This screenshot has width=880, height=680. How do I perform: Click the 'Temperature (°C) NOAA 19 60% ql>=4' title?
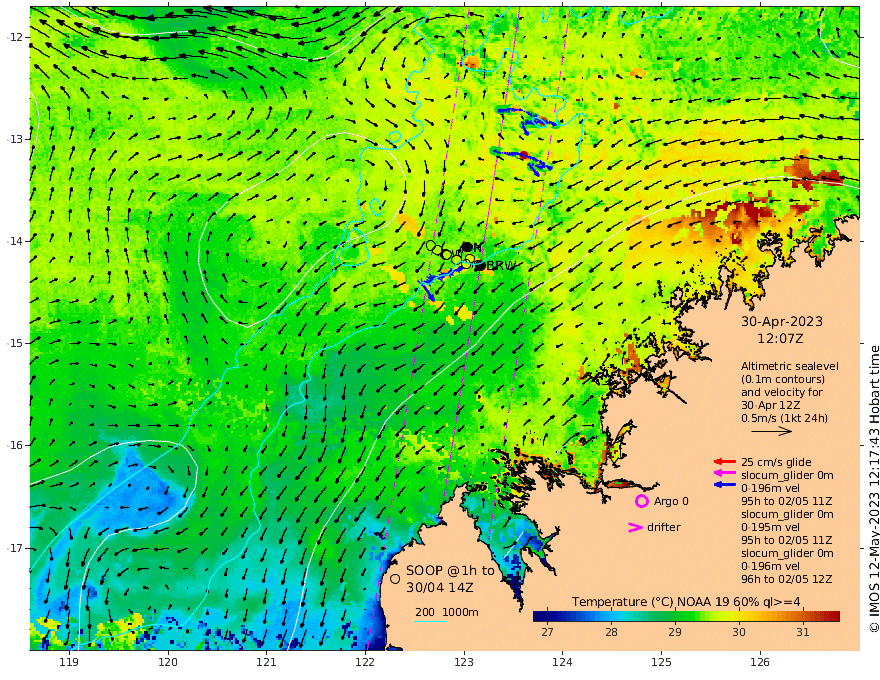pyautogui.click(x=686, y=602)
